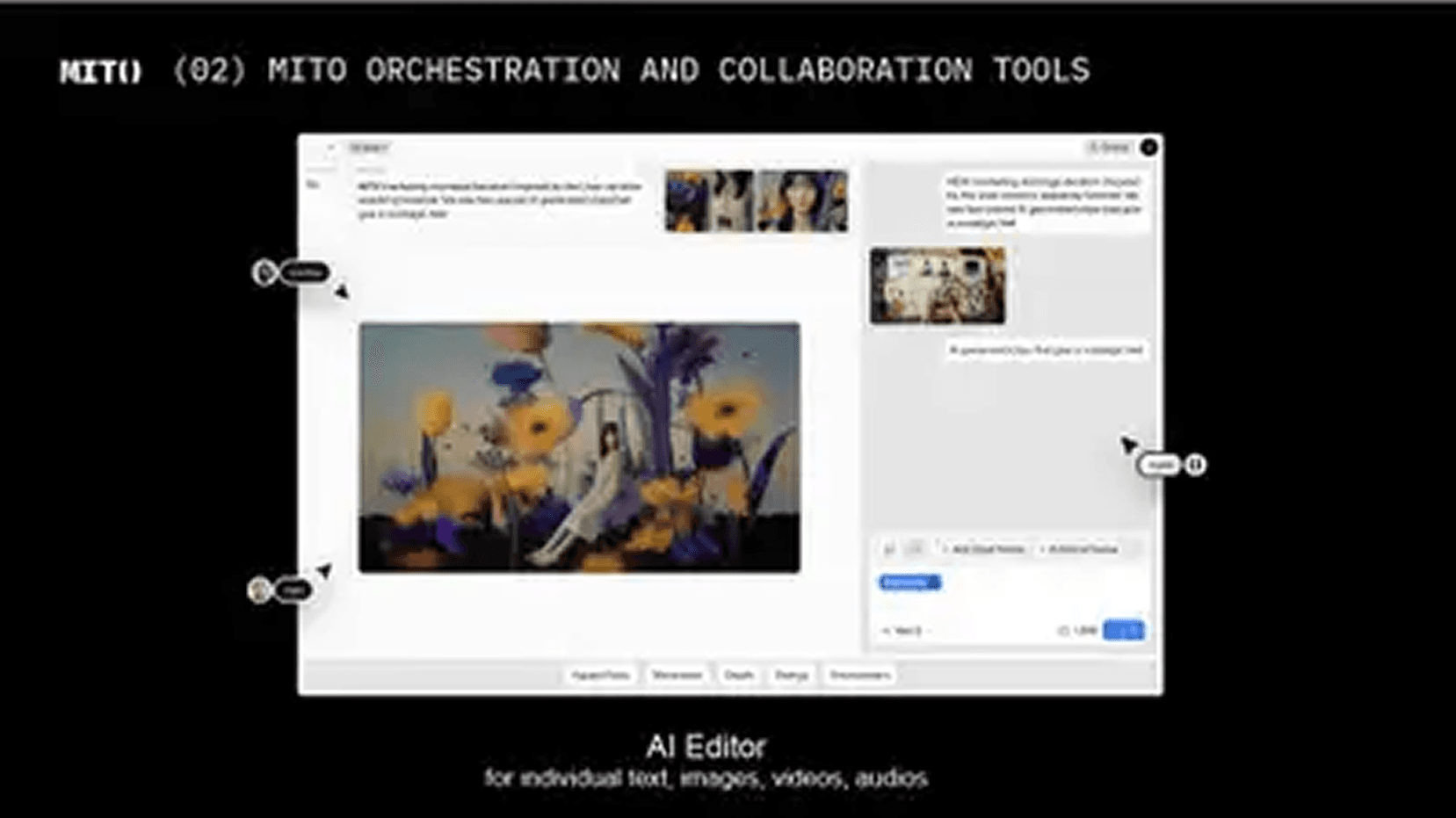Click the back chevron beside the editor title
Image resolution: width=1456 pixels, height=818 pixels.
[330, 148]
